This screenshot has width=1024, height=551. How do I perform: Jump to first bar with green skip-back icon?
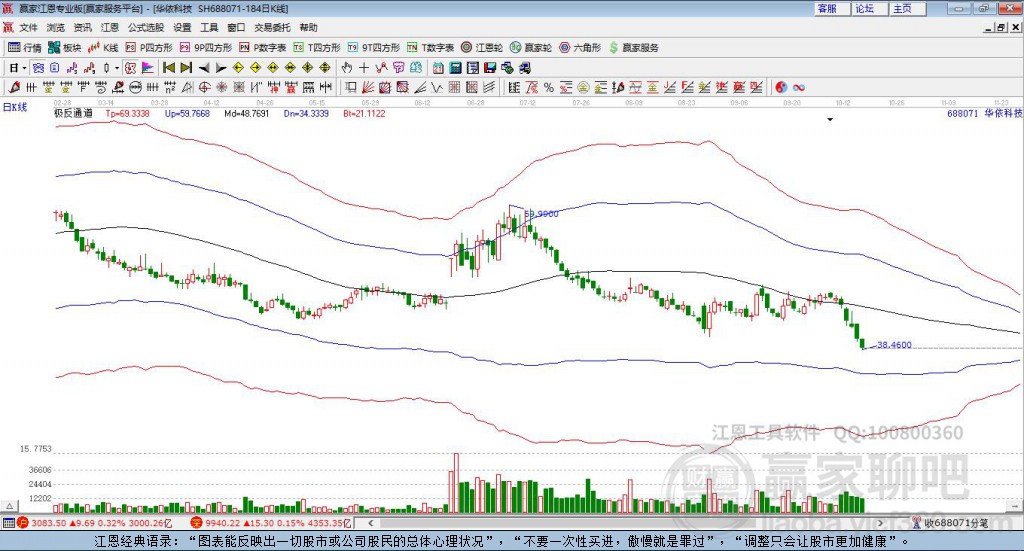[x=169, y=68]
